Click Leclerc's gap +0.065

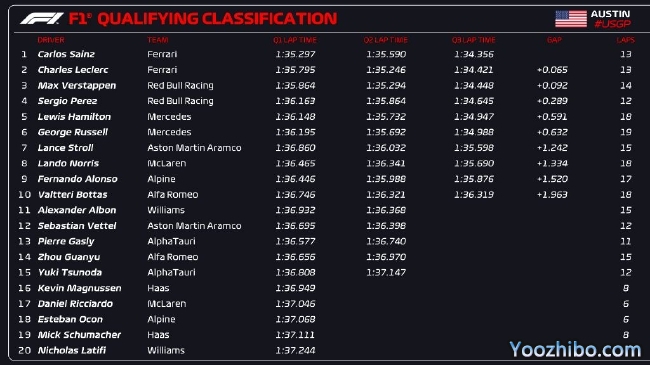pos(552,70)
